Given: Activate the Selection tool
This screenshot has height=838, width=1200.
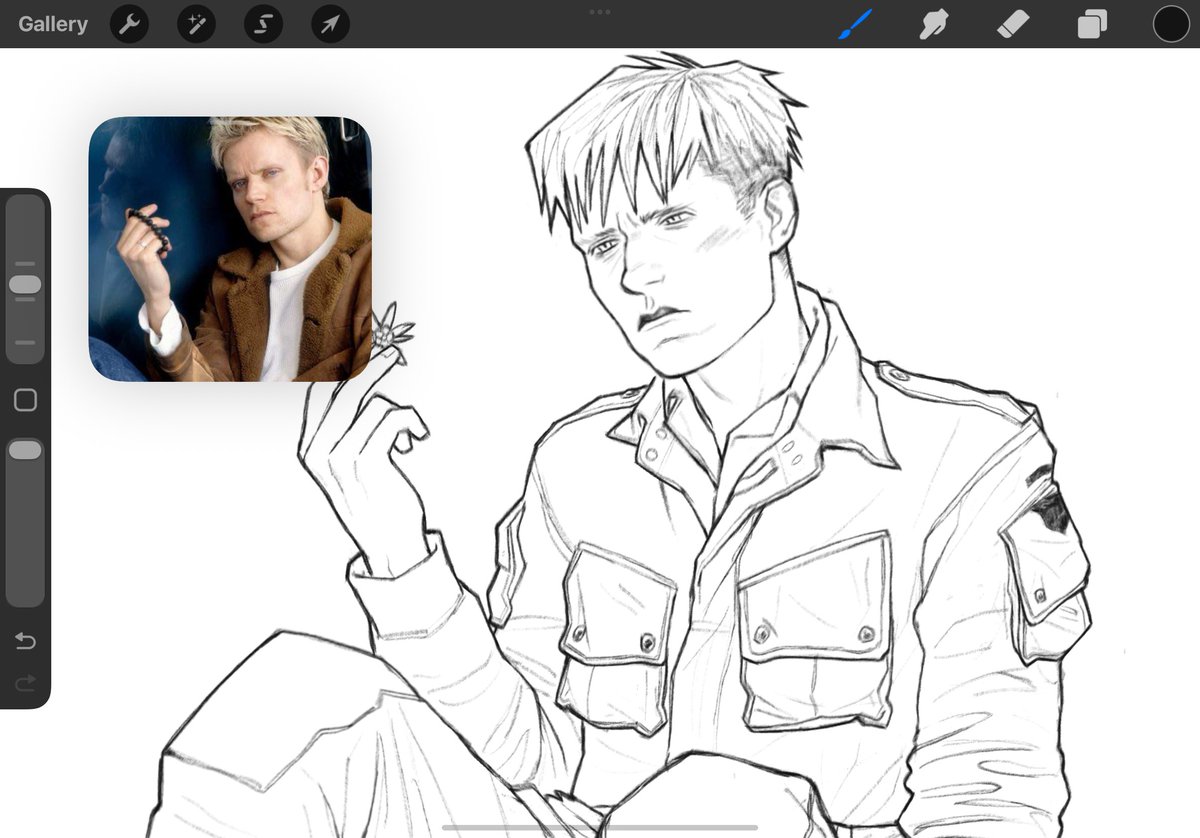Looking at the screenshot, I should tap(263, 24).
